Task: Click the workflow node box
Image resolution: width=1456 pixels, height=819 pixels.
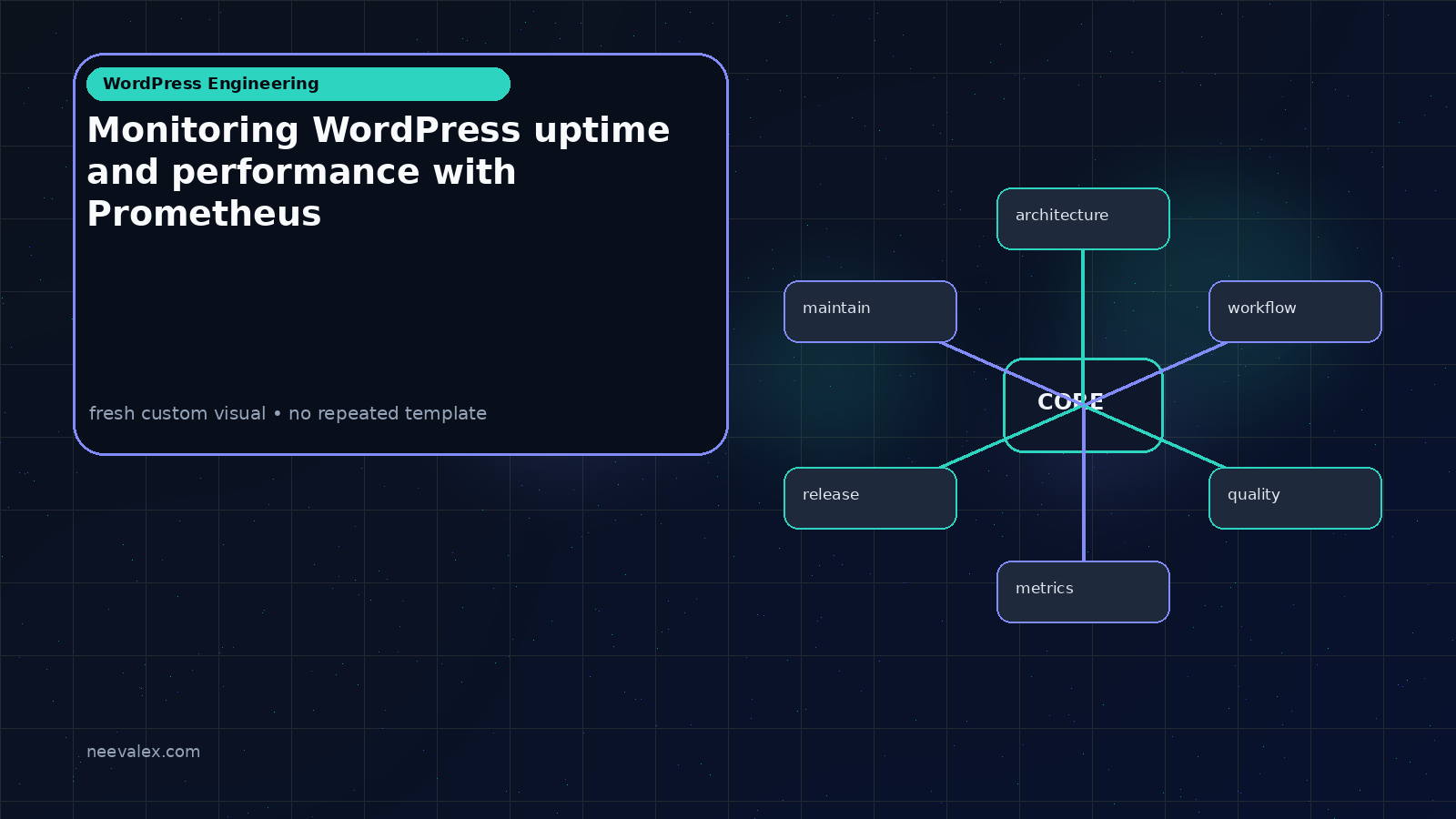Action: 1295,311
